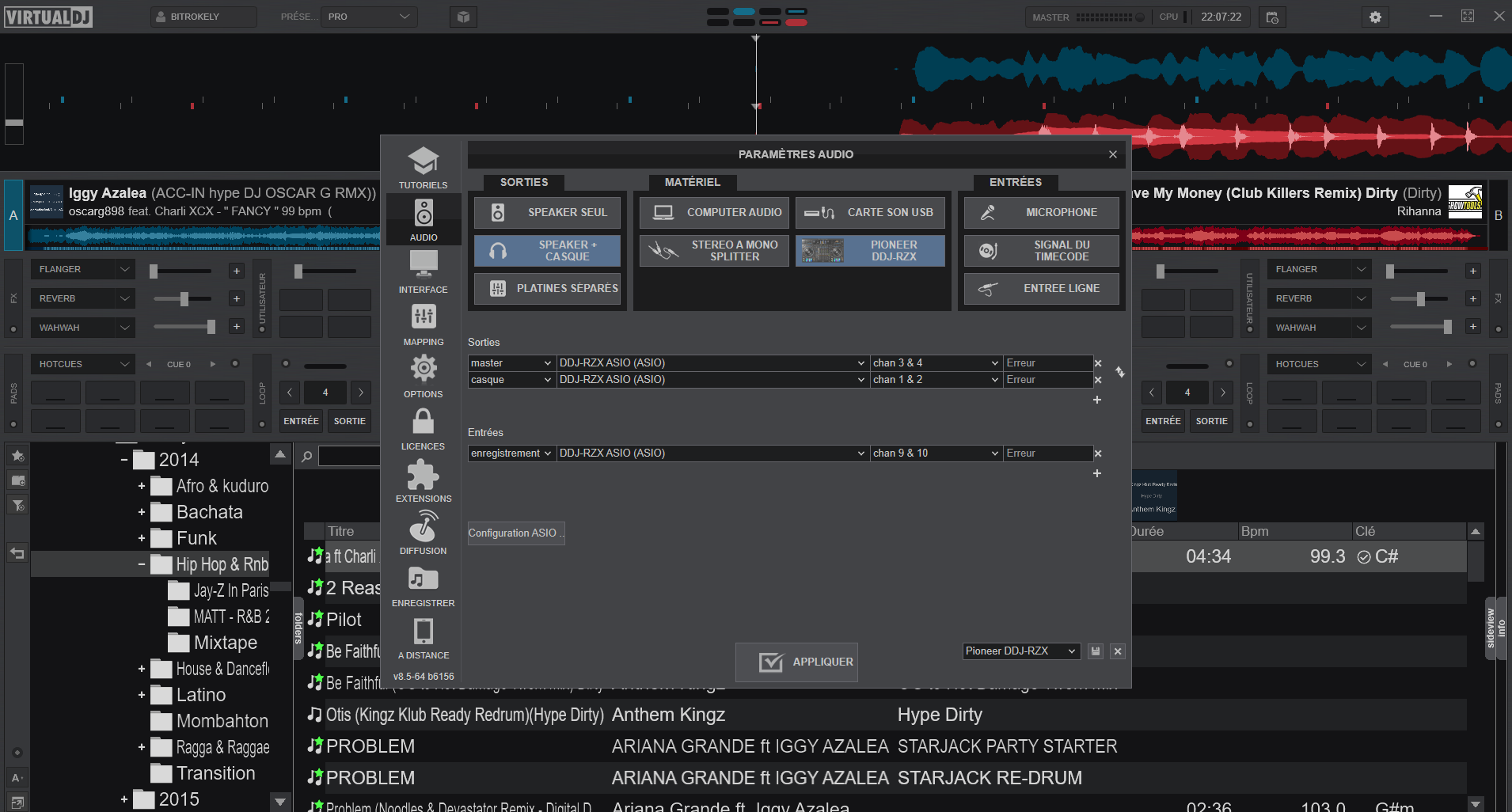Open the PRO layout dropdown in top bar
This screenshot has height=812, width=1512.
[369, 17]
